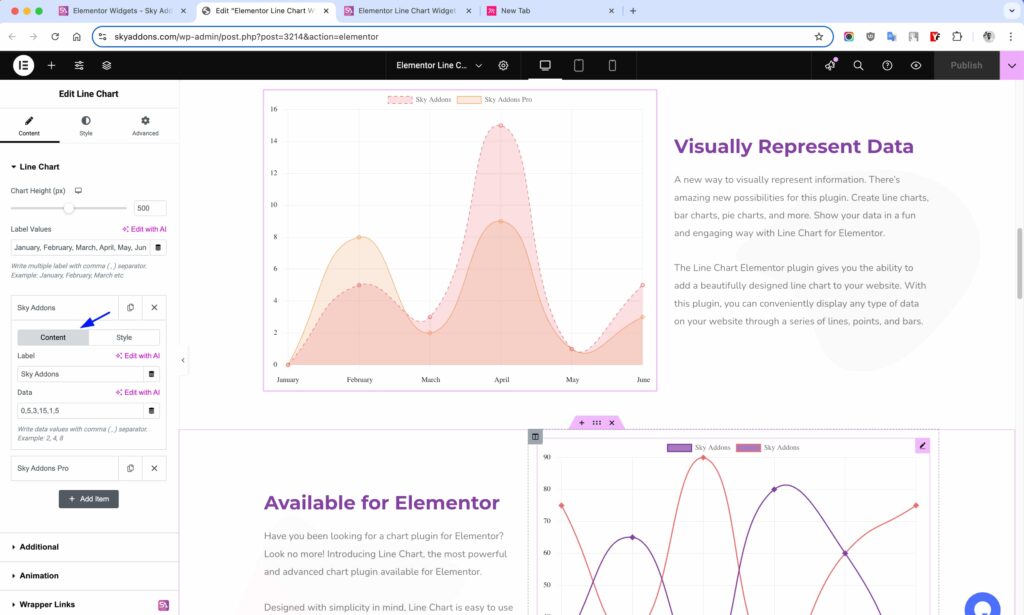Click the Elementor logo menu icon
The image size is (1024, 615).
(x=24, y=65)
